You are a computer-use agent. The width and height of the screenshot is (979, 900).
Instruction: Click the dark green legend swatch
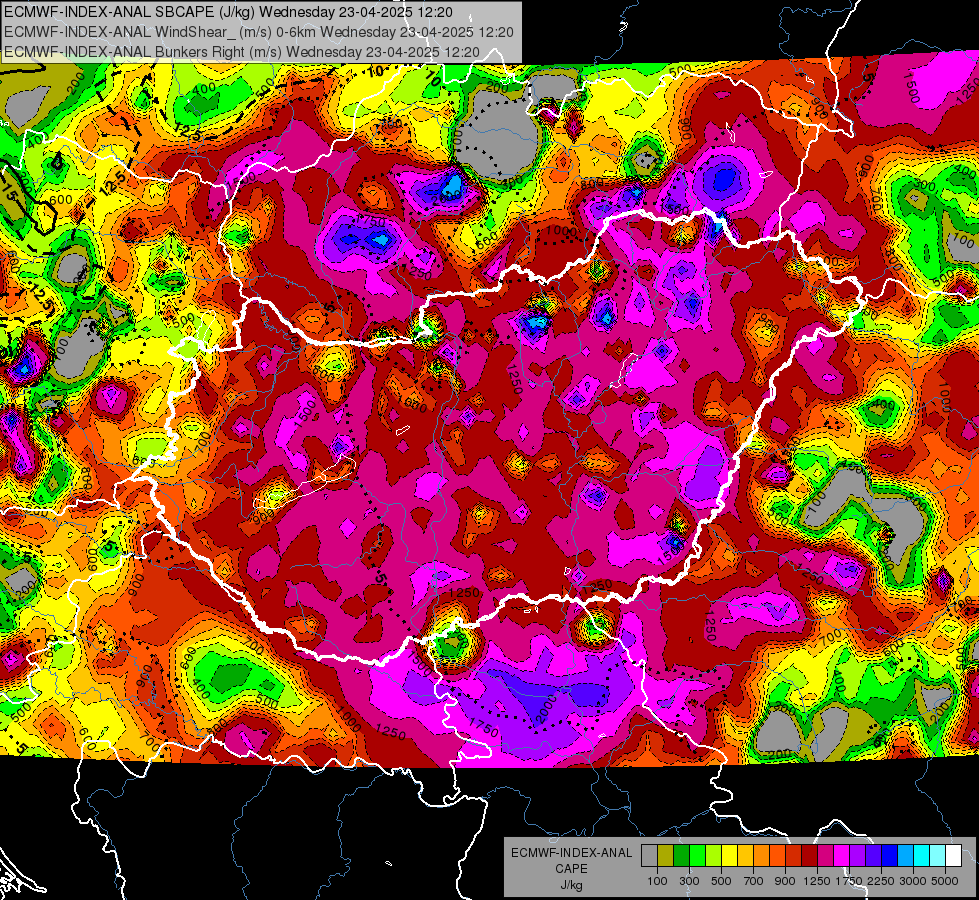pos(681,856)
